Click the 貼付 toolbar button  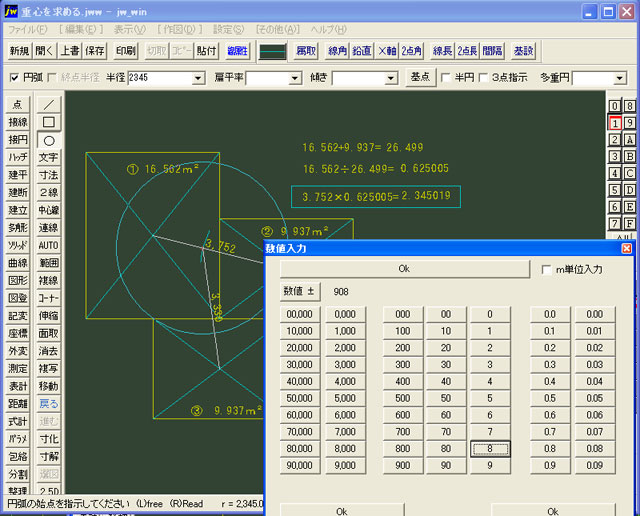(x=206, y=51)
